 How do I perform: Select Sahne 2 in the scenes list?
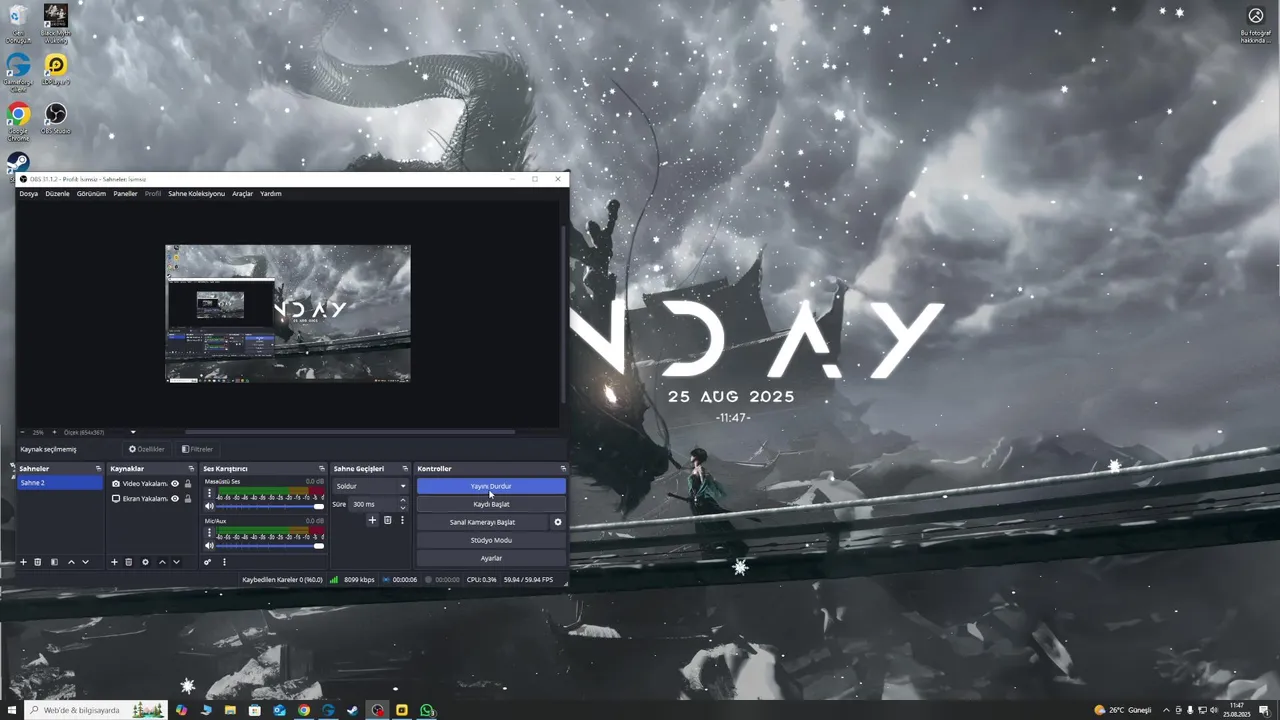(60, 483)
